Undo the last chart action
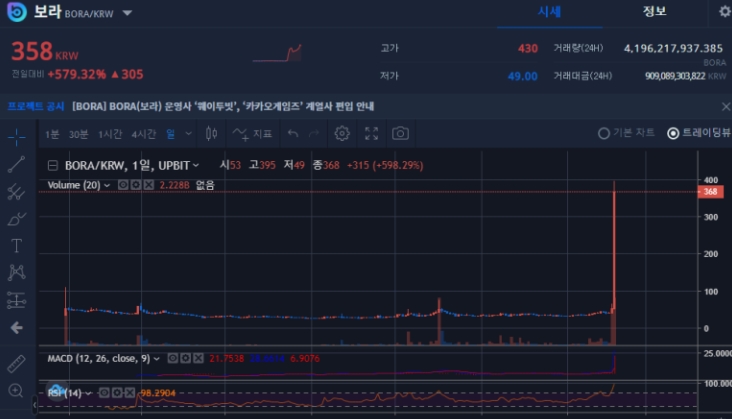Image resolution: width=732 pixels, height=419 pixels. point(293,134)
